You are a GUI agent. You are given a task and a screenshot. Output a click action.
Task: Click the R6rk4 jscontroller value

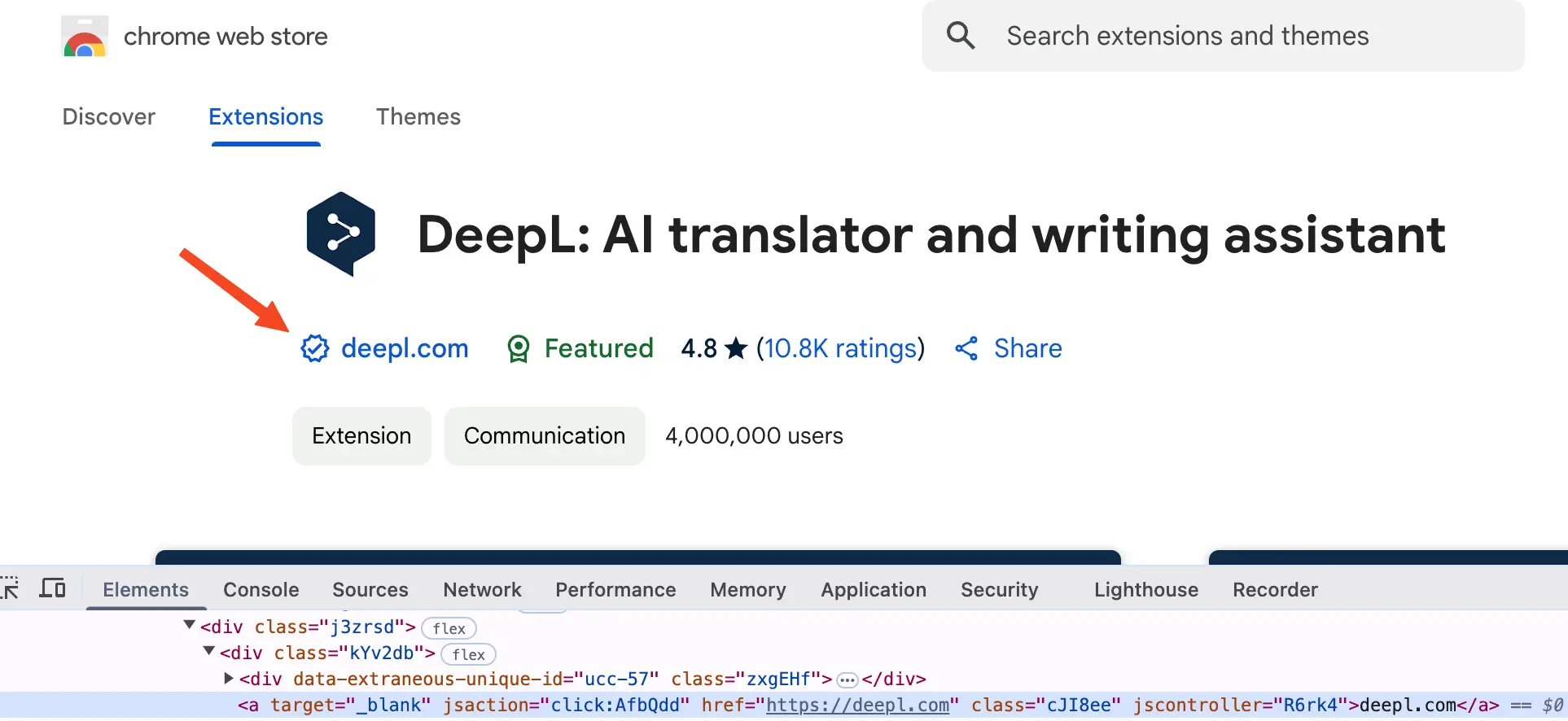1311,706
